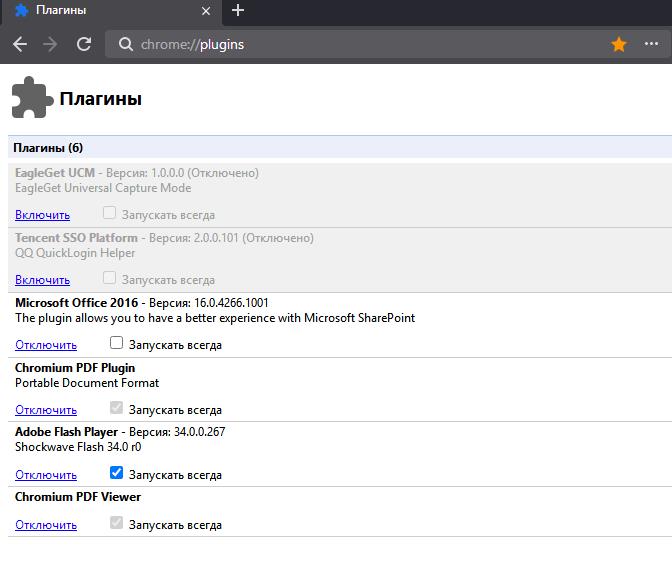Open a new tab with the plus button
The width and height of the screenshot is (672, 579).
pos(238,10)
